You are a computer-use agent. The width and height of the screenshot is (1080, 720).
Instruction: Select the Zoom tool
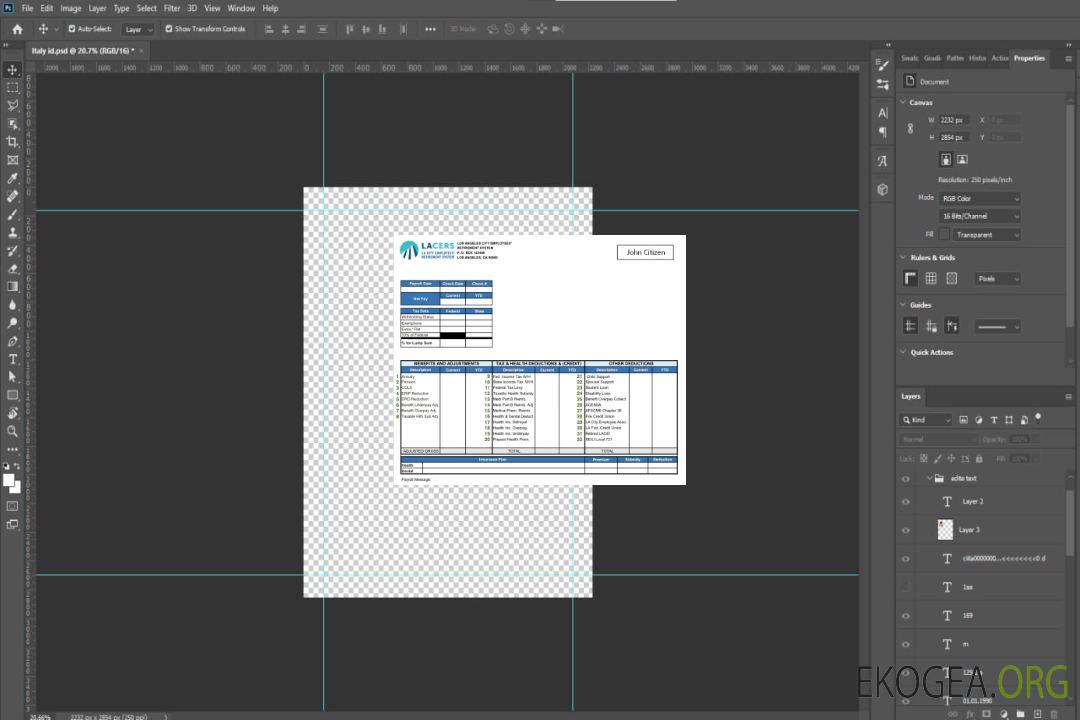pyautogui.click(x=13, y=431)
